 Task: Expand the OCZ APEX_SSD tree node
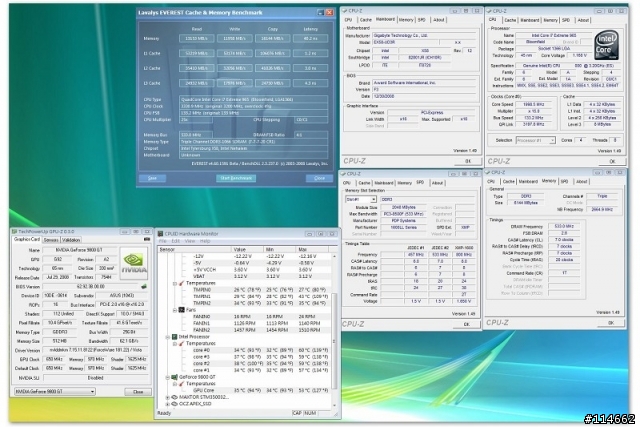167,404
